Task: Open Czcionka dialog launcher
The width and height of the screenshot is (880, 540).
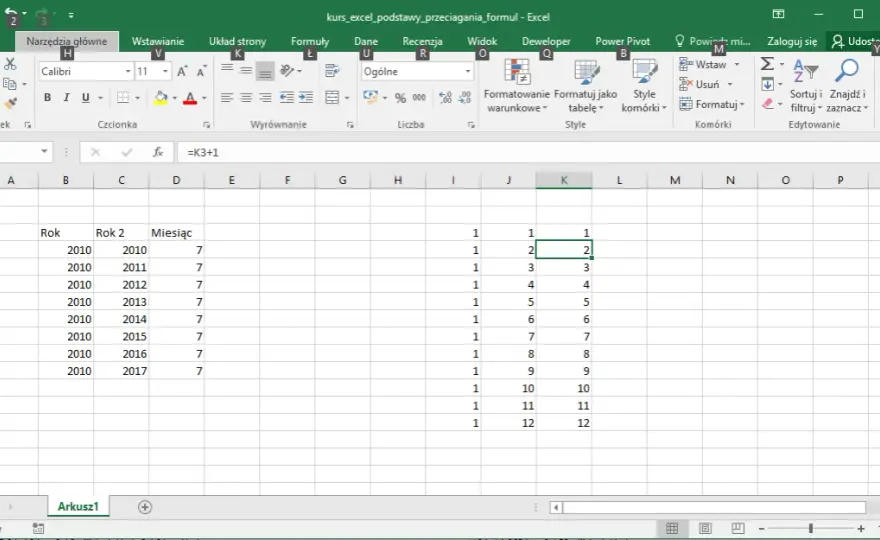Action: (207, 125)
